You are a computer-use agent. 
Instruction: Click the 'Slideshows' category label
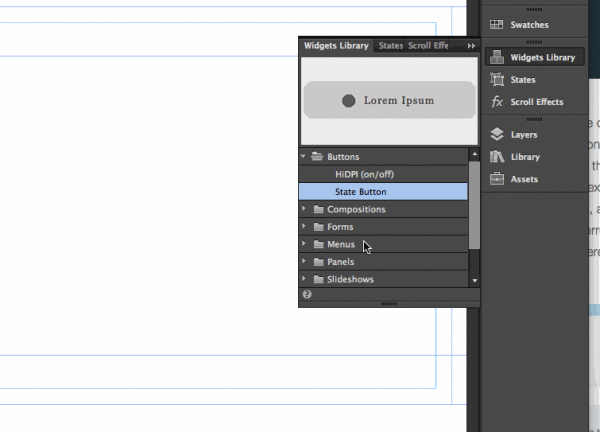point(350,280)
